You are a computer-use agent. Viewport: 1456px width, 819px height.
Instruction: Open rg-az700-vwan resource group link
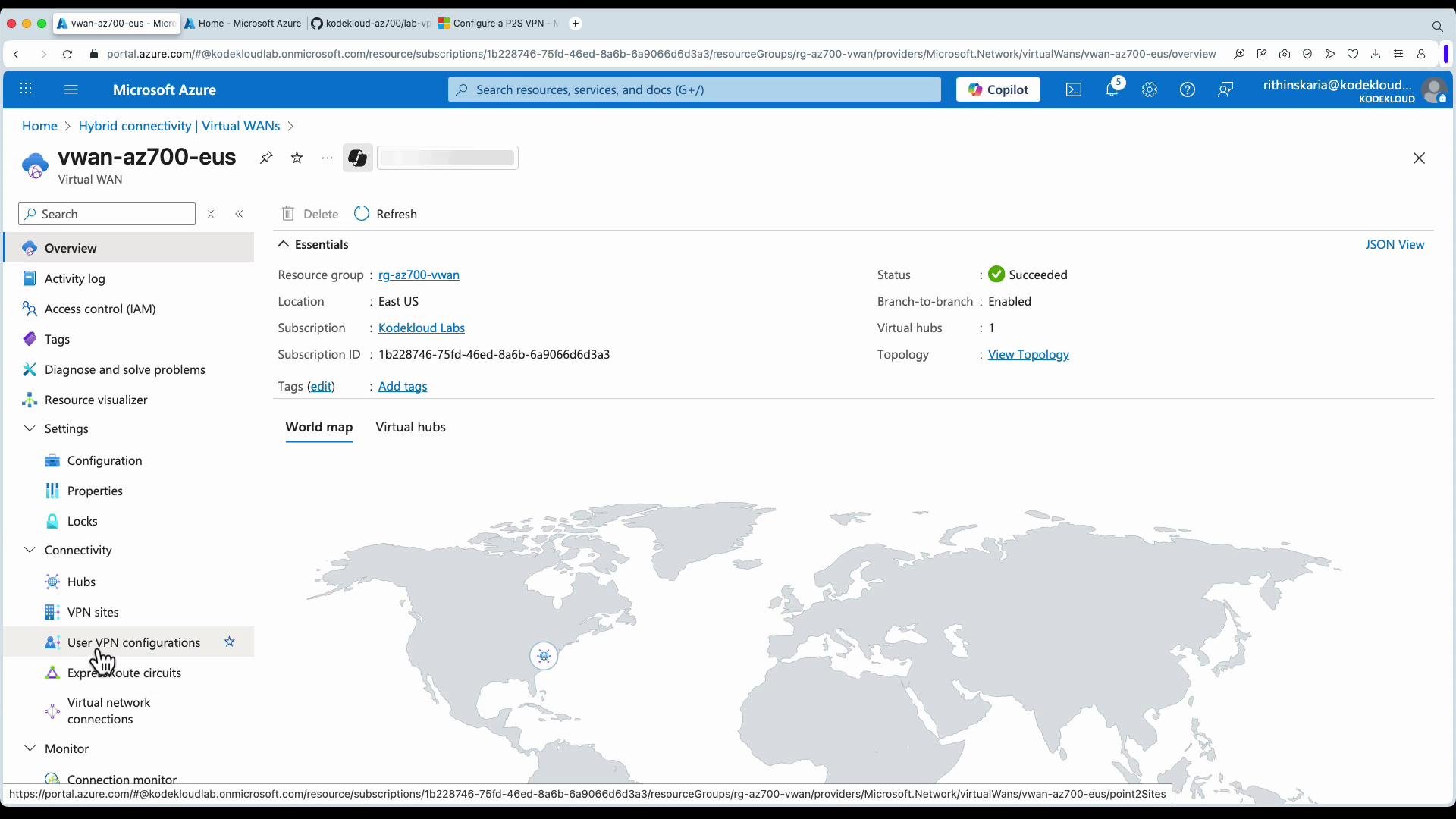[x=419, y=275]
